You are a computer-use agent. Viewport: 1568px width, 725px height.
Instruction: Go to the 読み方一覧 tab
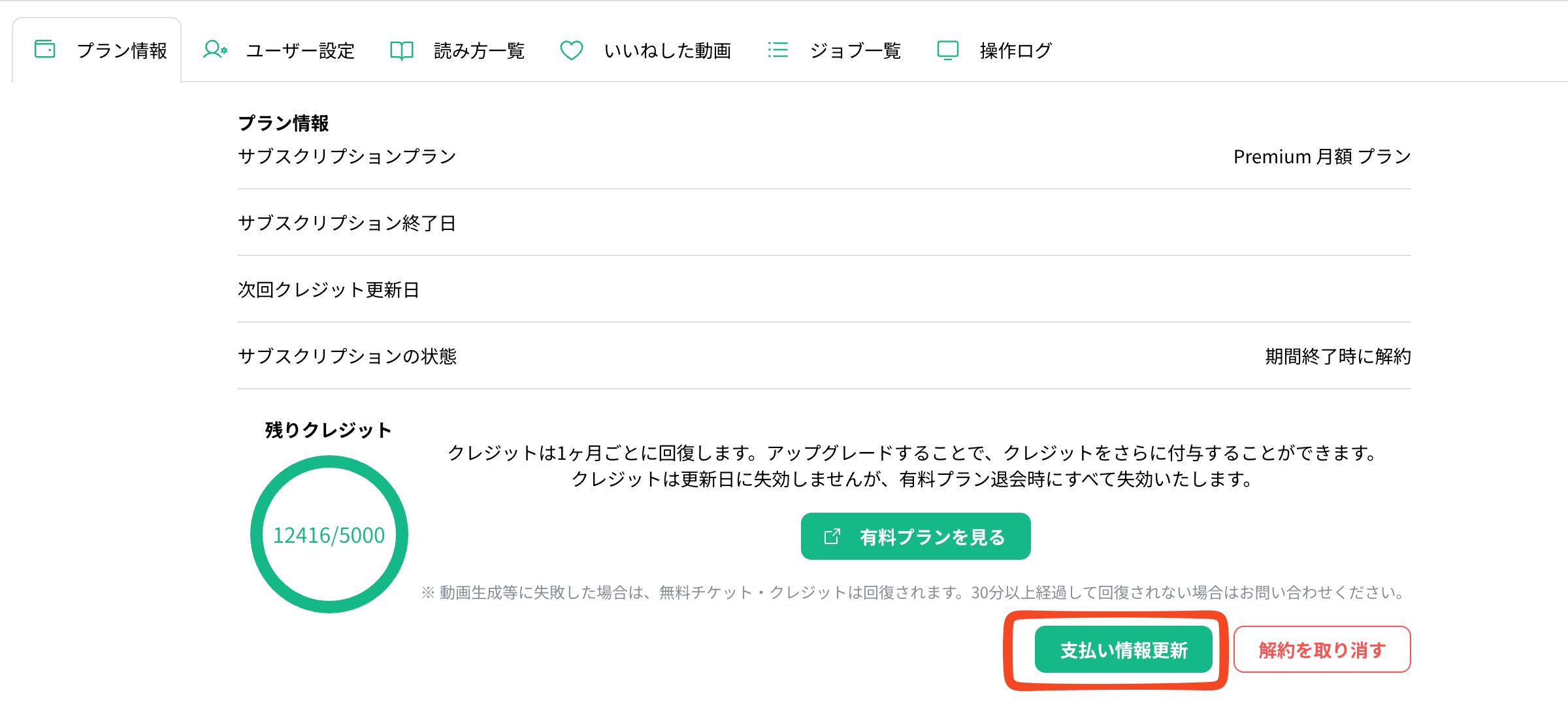tap(479, 50)
